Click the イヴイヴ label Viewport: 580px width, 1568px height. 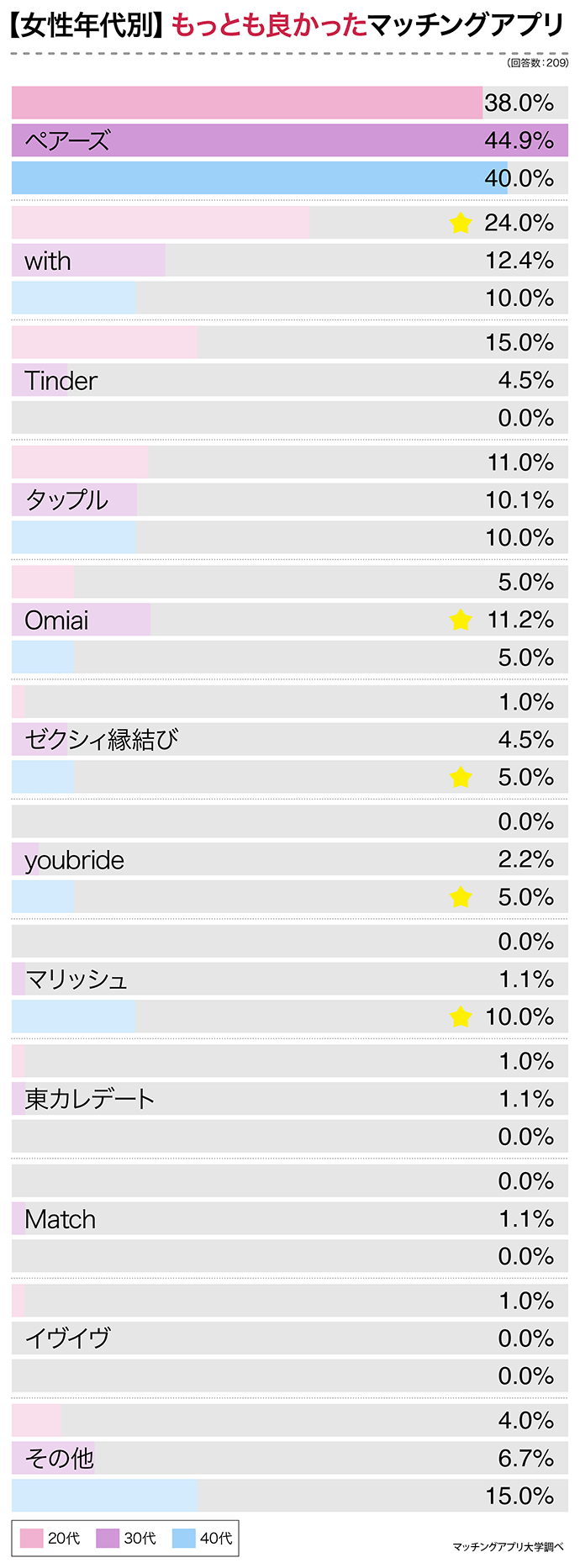(67, 1338)
